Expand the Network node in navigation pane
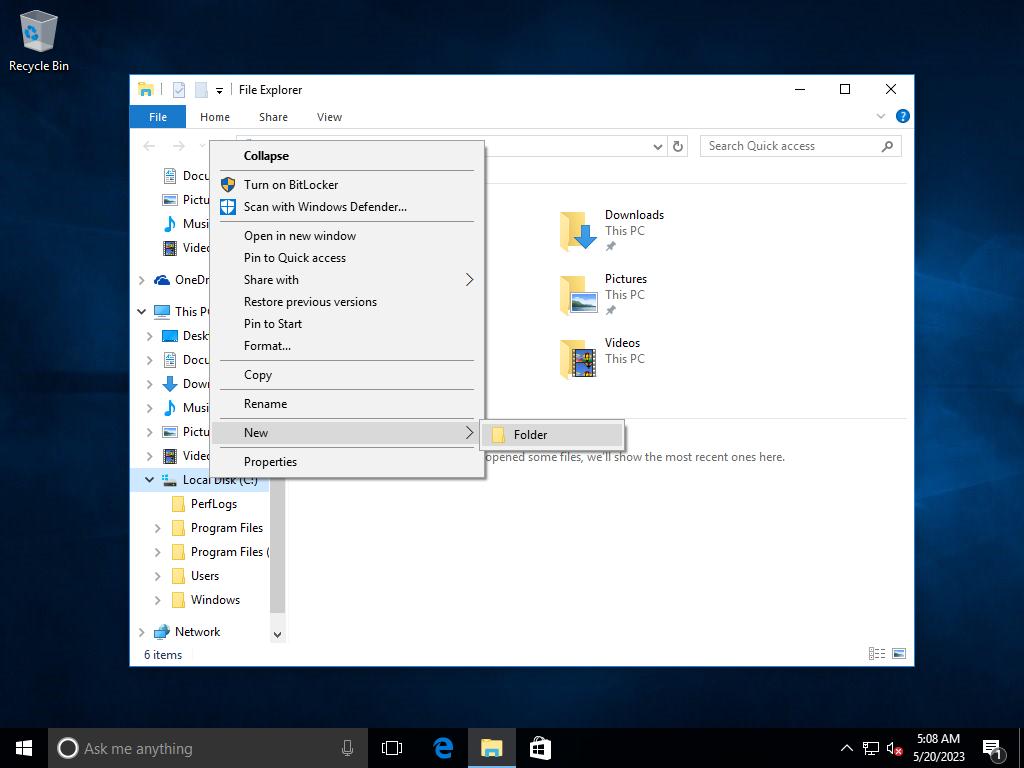The height and width of the screenshot is (768, 1024). tap(142, 632)
